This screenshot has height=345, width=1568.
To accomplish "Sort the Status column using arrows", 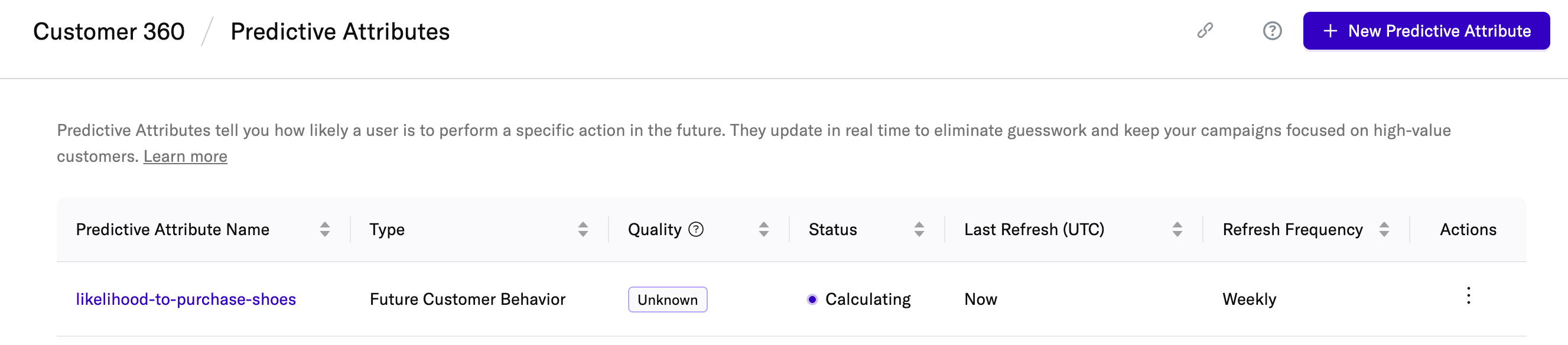I will click(x=919, y=229).
